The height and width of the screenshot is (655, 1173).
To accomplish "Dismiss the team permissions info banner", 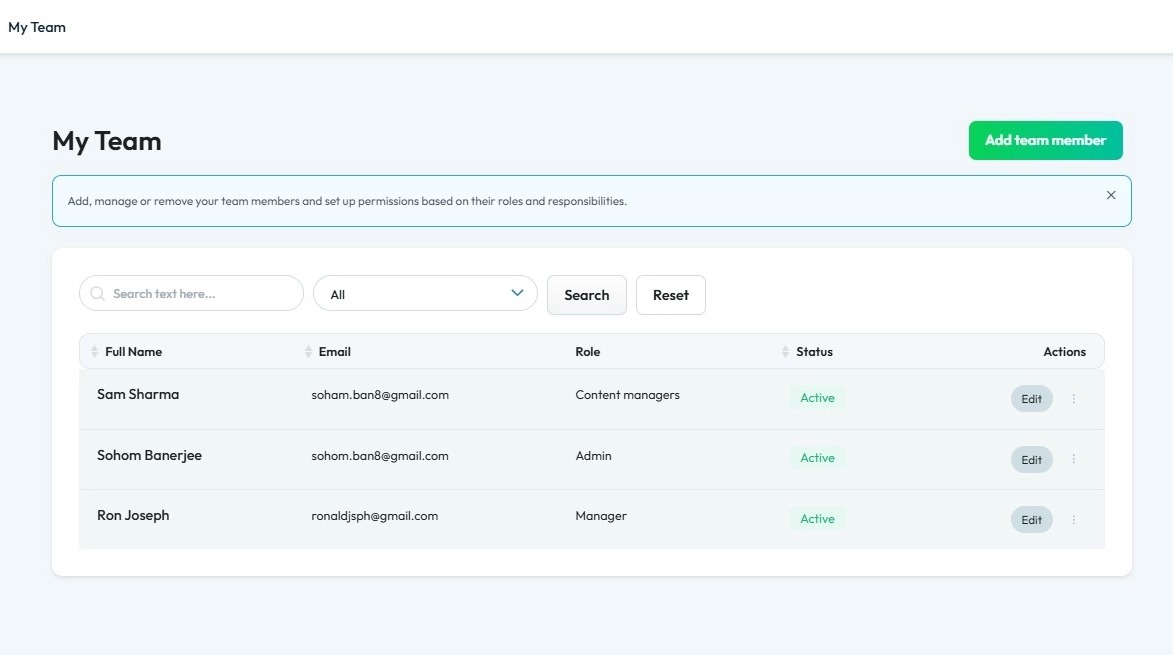I will point(1111,196).
